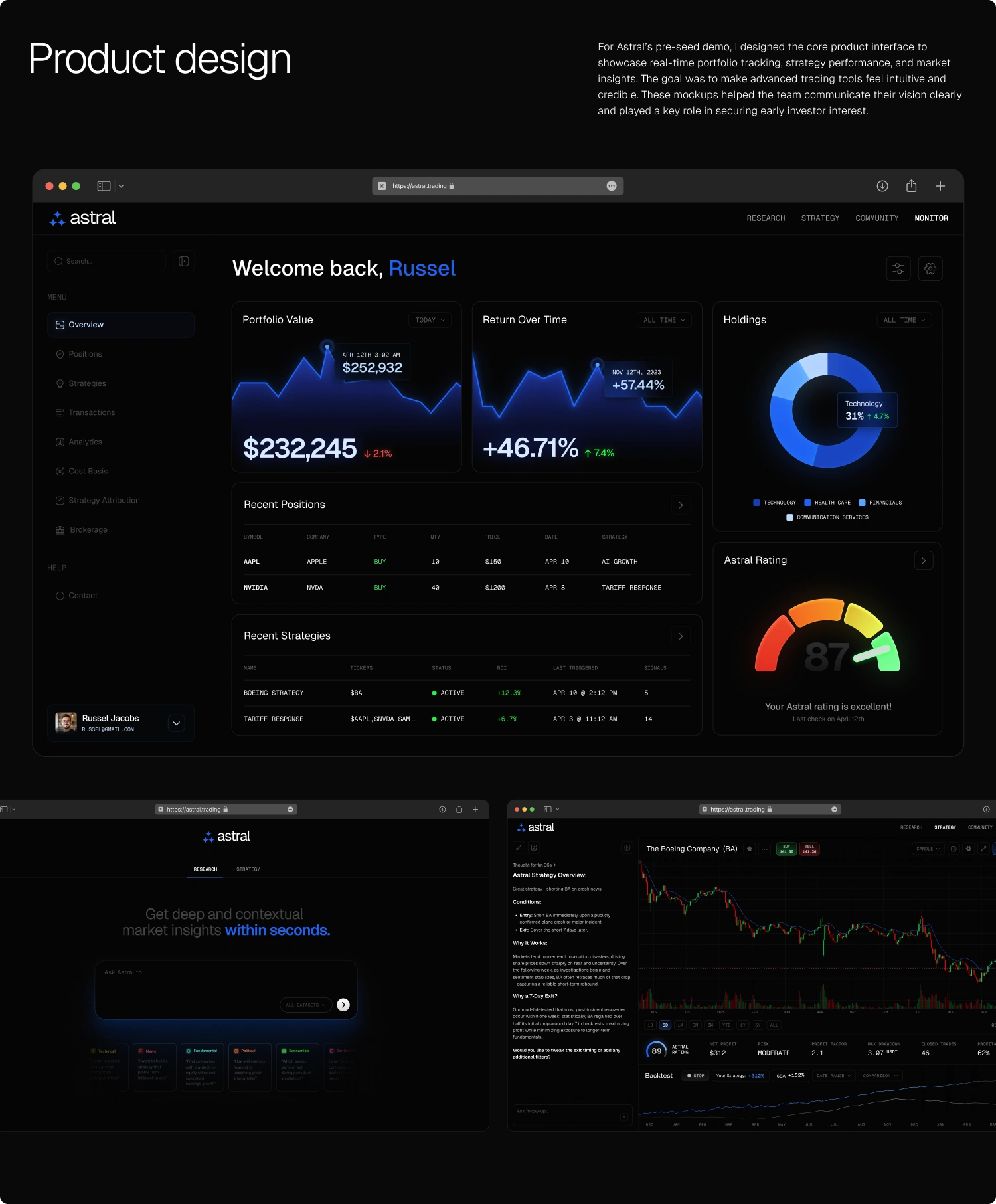Toggle browser sidebar view button

[x=104, y=186]
